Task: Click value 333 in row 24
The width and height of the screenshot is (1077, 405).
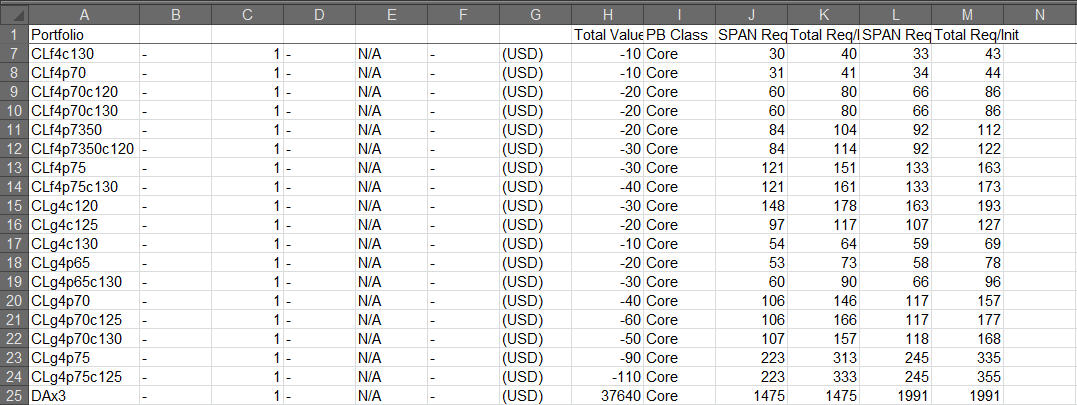Action: pyautogui.click(x=824, y=377)
